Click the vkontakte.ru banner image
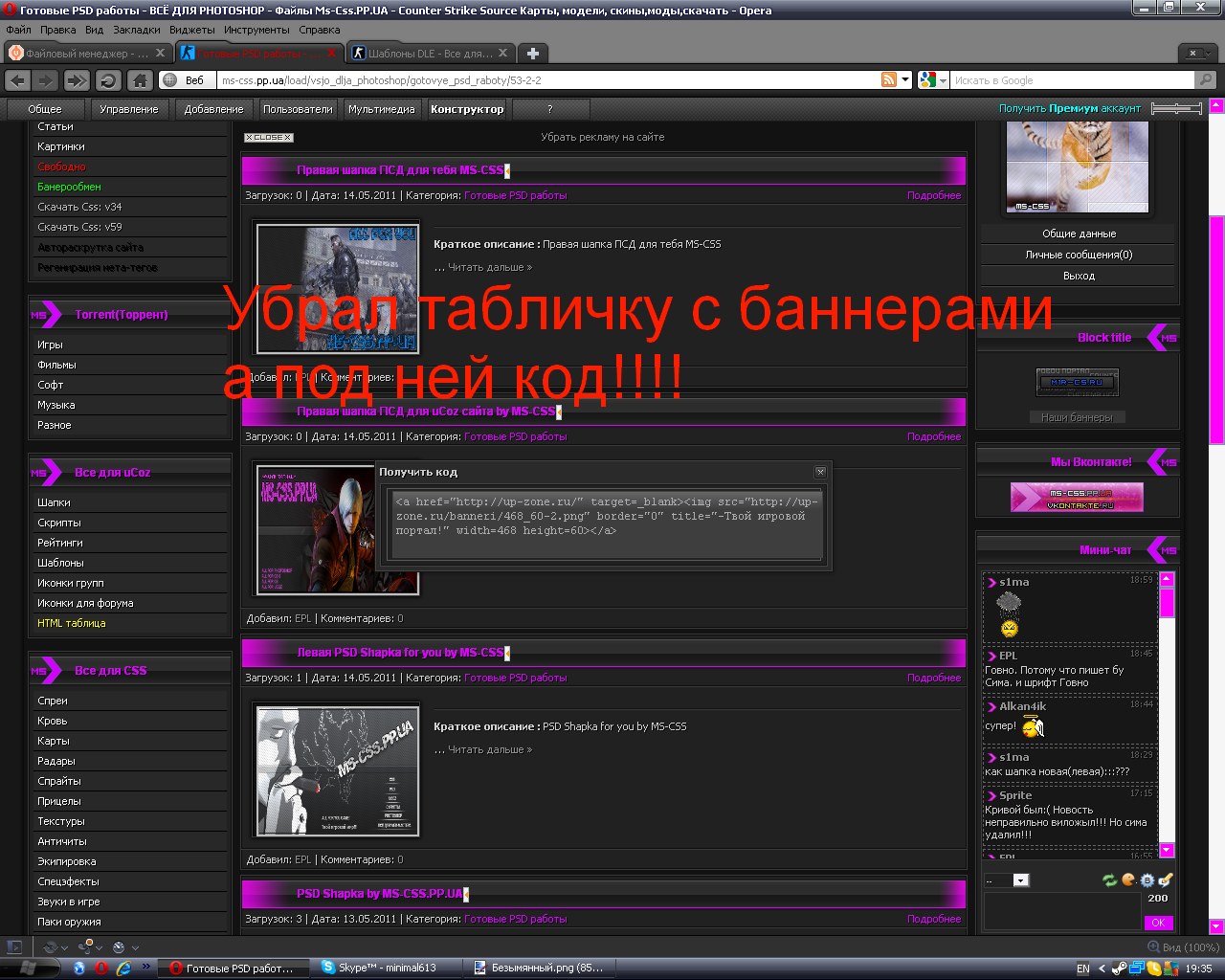The width and height of the screenshot is (1225, 980). point(1077,498)
